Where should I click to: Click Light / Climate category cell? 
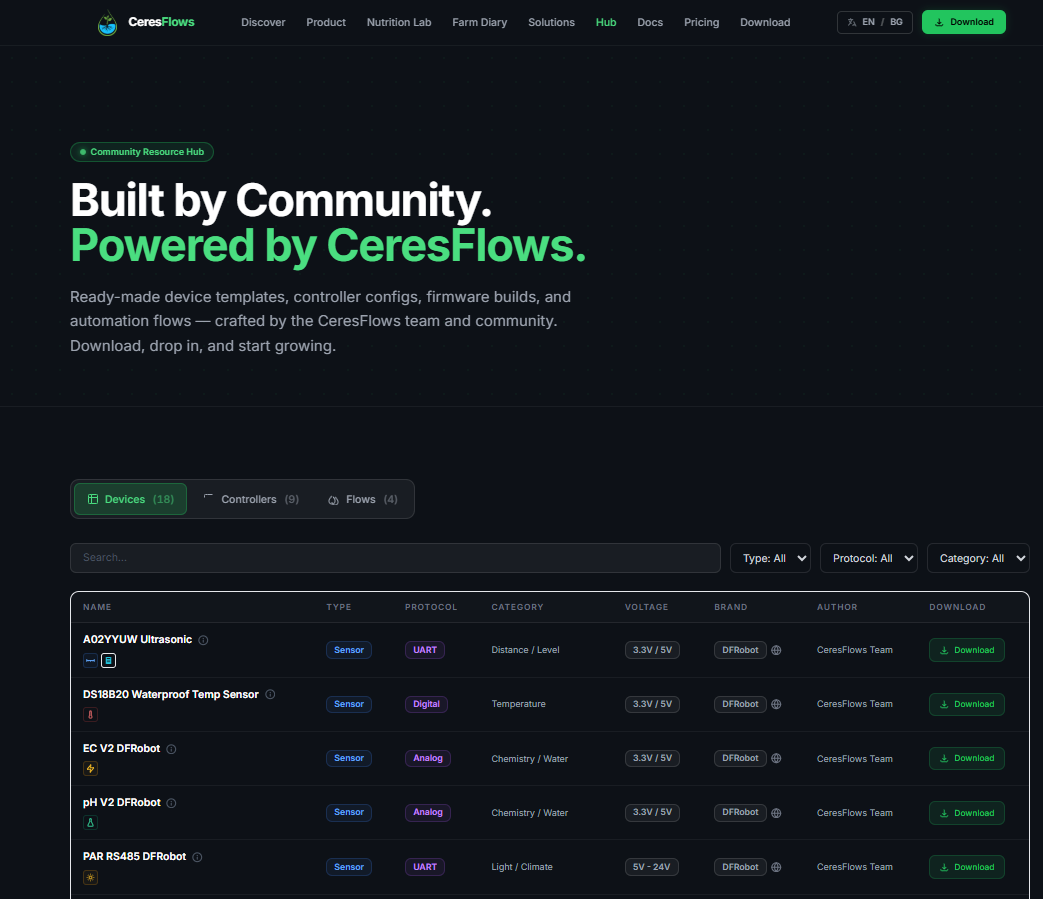click(x=522, y=867)
